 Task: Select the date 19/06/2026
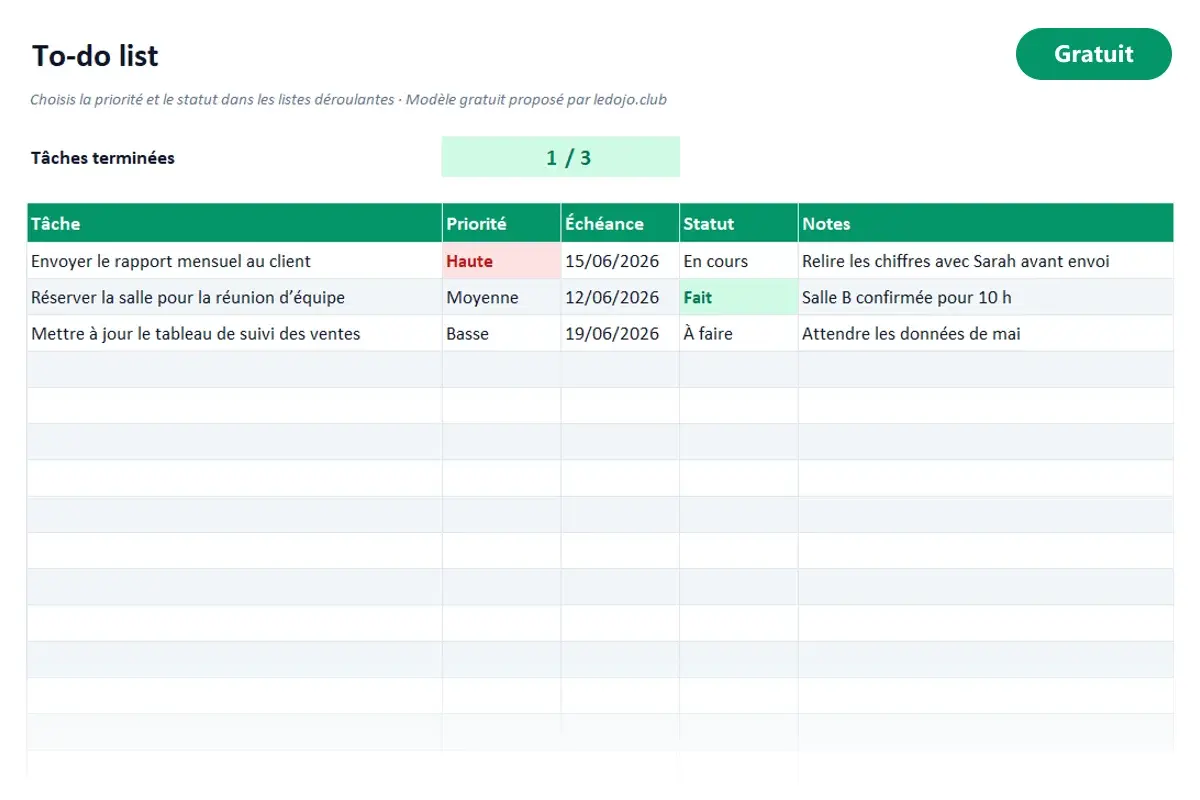pyautogui.click(x=620, y=333)
